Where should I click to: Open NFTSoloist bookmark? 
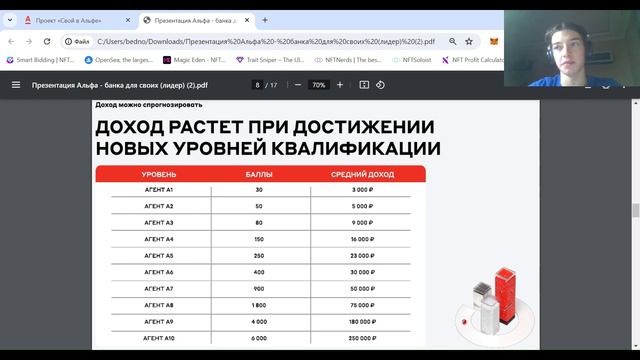click(x=412, y=60)
